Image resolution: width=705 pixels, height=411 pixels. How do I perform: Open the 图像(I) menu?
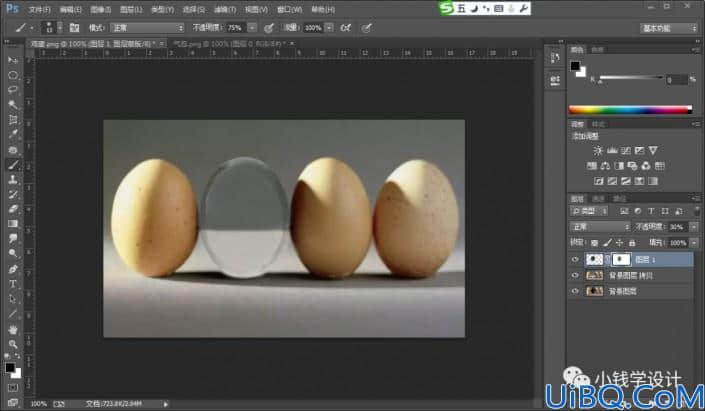(101, 9)
